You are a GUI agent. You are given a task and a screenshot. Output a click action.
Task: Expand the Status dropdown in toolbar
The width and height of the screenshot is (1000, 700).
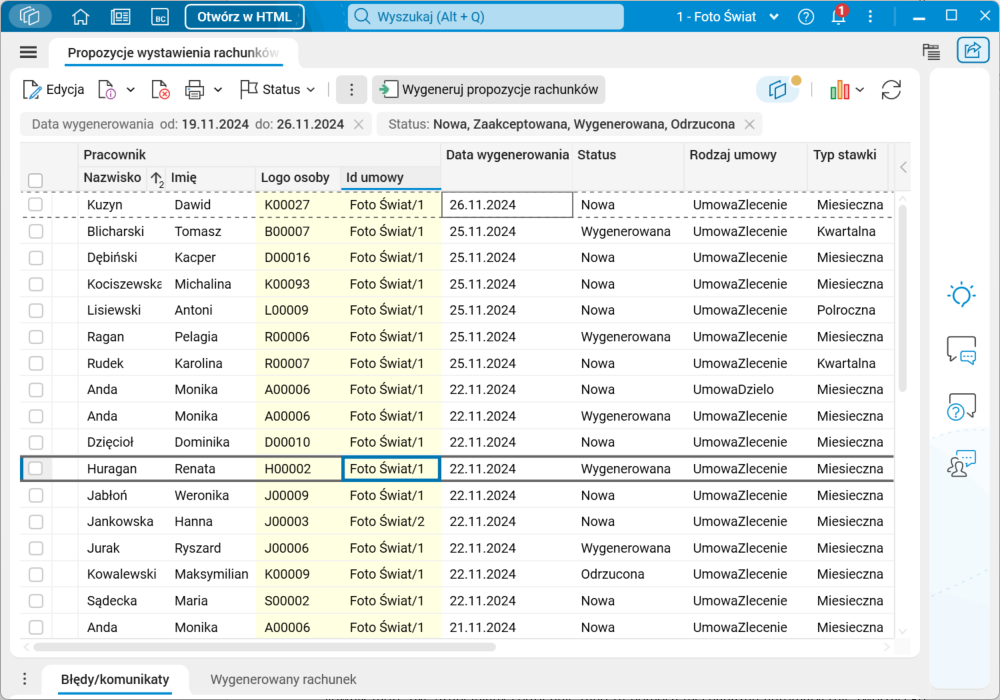coord(278,90)
